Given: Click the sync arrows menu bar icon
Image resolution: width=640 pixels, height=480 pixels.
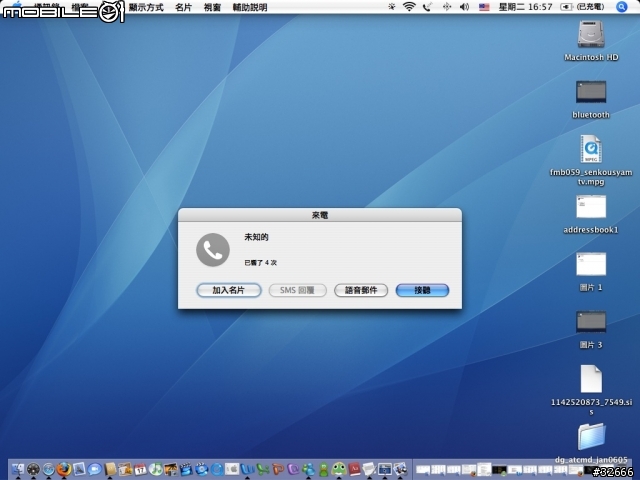Looking at the screenshot, I should point(447,7).
